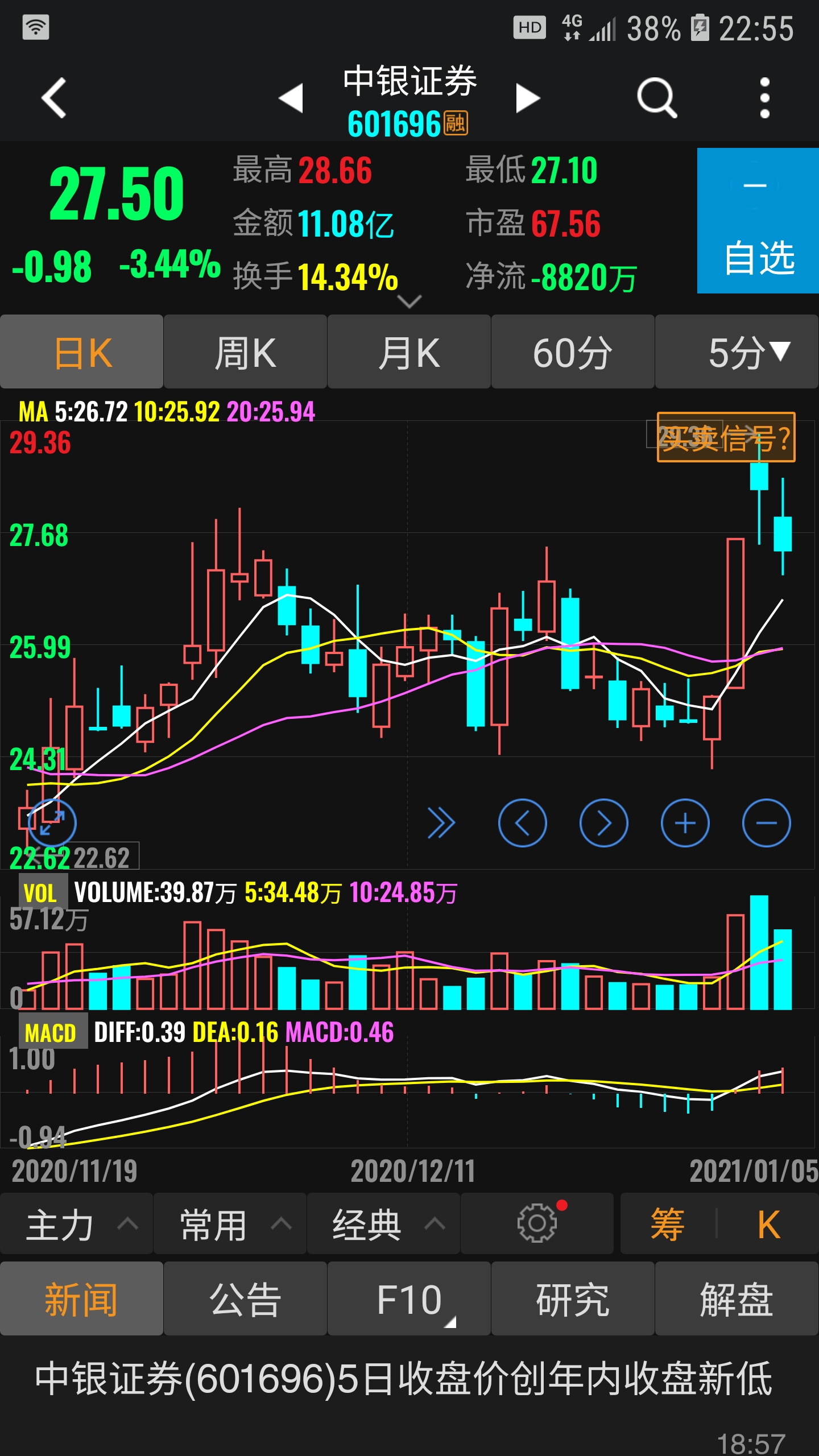Go to previous stock with left triangle
Viewport: 819px width, 1456px height.
coord(291,98)
